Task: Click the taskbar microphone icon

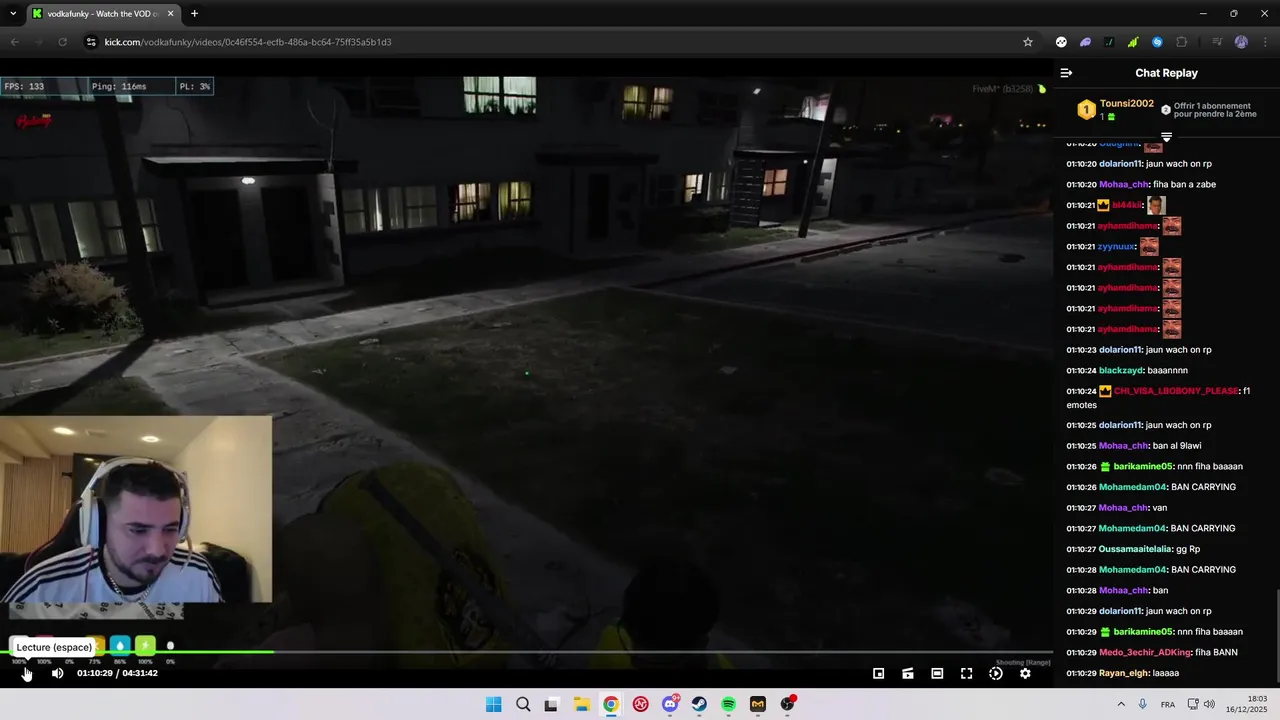Action: click(x=1142, y=704)
